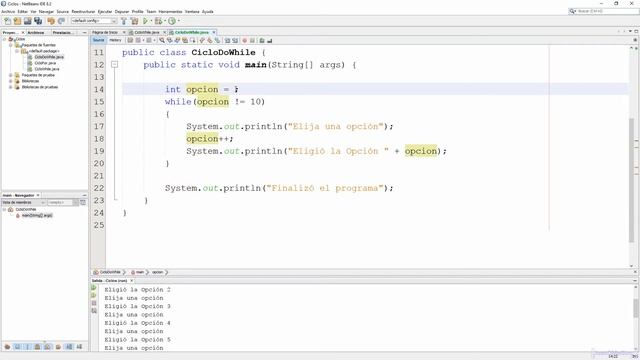Viewport: 640px width, 360px height.
Task: Click editor toolbar Find Selection magnifier icon
Action: pos(162,40)
